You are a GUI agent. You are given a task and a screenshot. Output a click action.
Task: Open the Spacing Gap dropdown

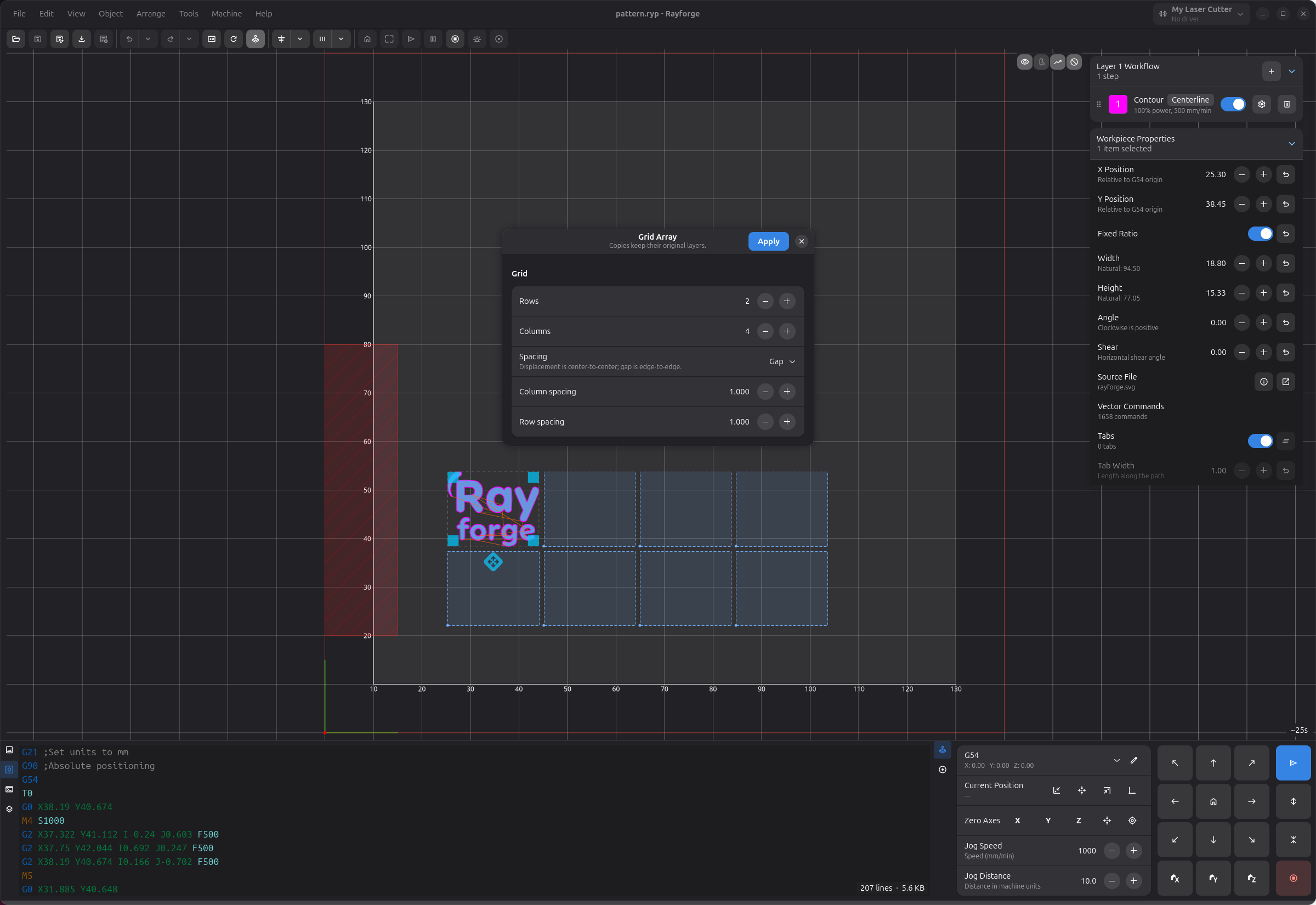[781, 362]
